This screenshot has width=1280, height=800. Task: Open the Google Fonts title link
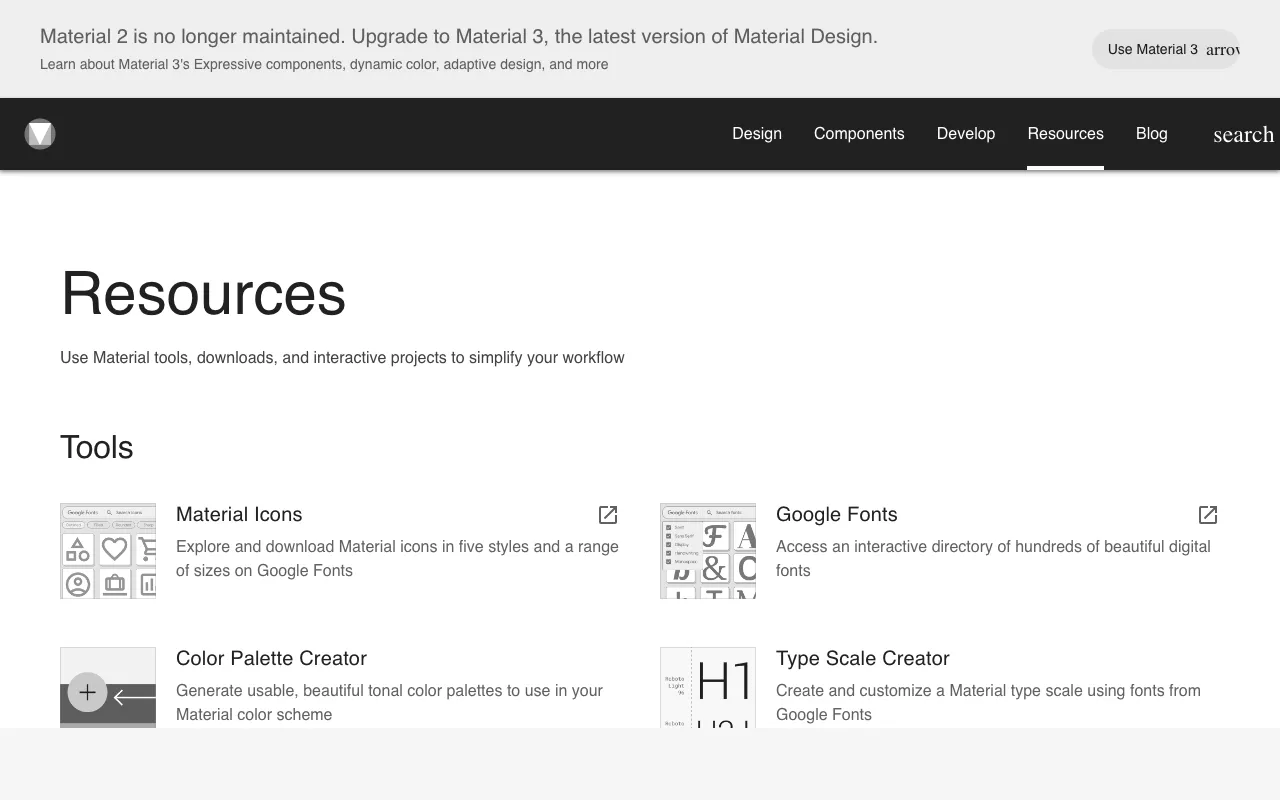837,514
